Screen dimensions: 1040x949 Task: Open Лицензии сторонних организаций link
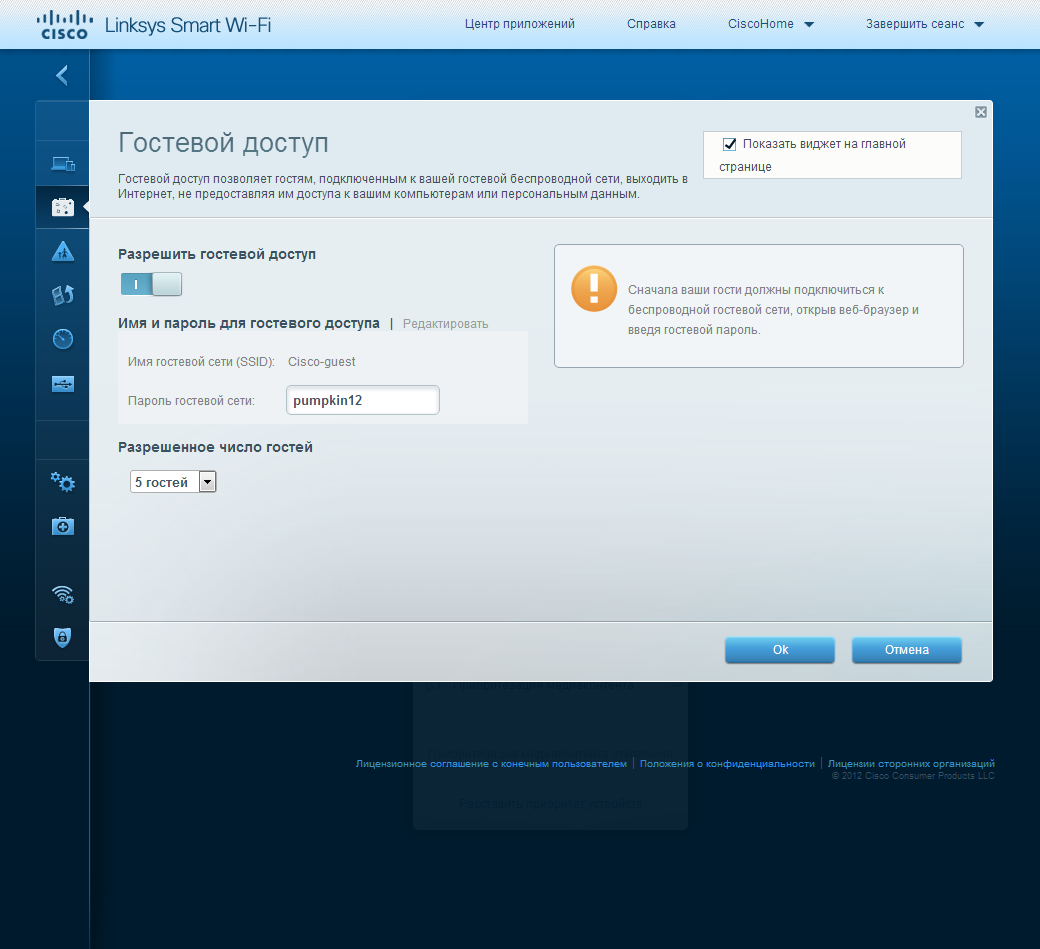(911, 764)
